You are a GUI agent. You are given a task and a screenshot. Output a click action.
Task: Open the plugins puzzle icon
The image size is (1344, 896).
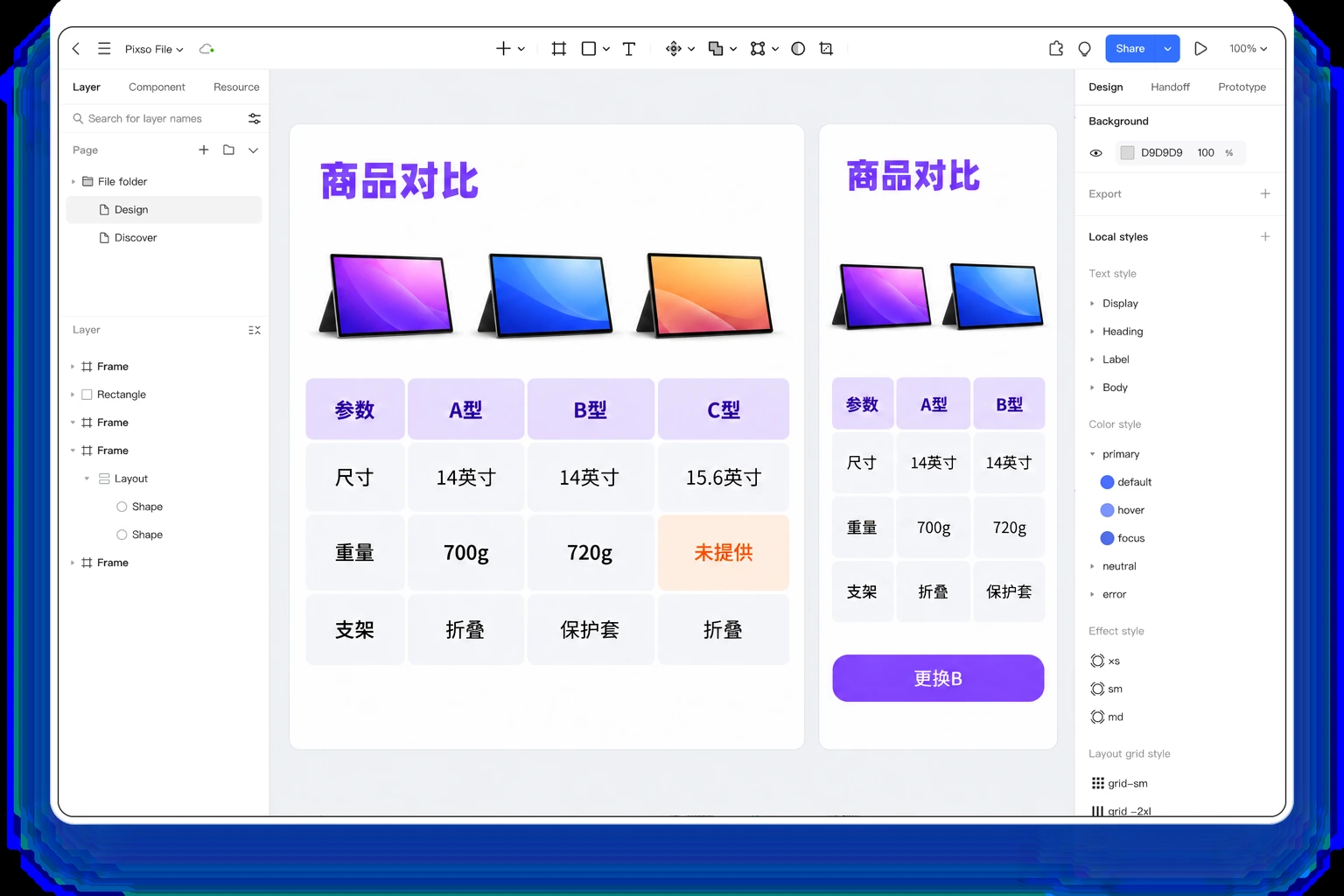pyautogui.click(x=1056, y=49)
